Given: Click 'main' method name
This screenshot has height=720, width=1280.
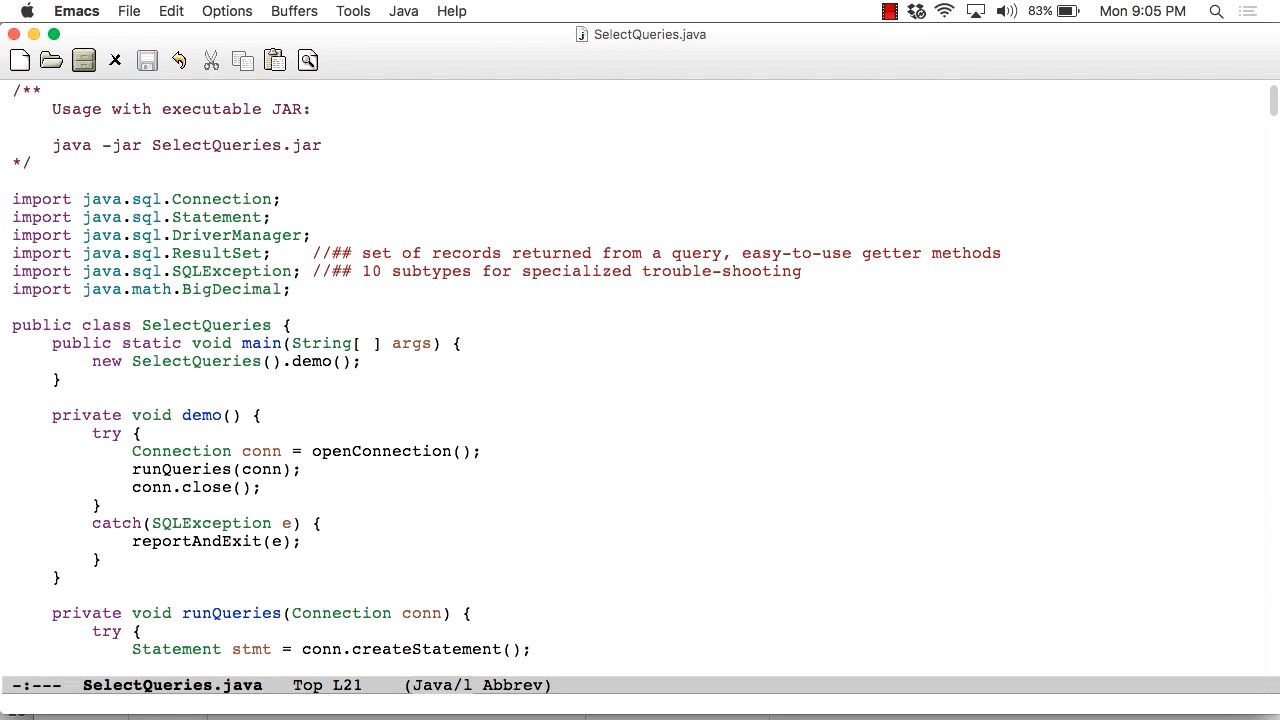Looking at the screenshot, I should click(x=261, y=343).
